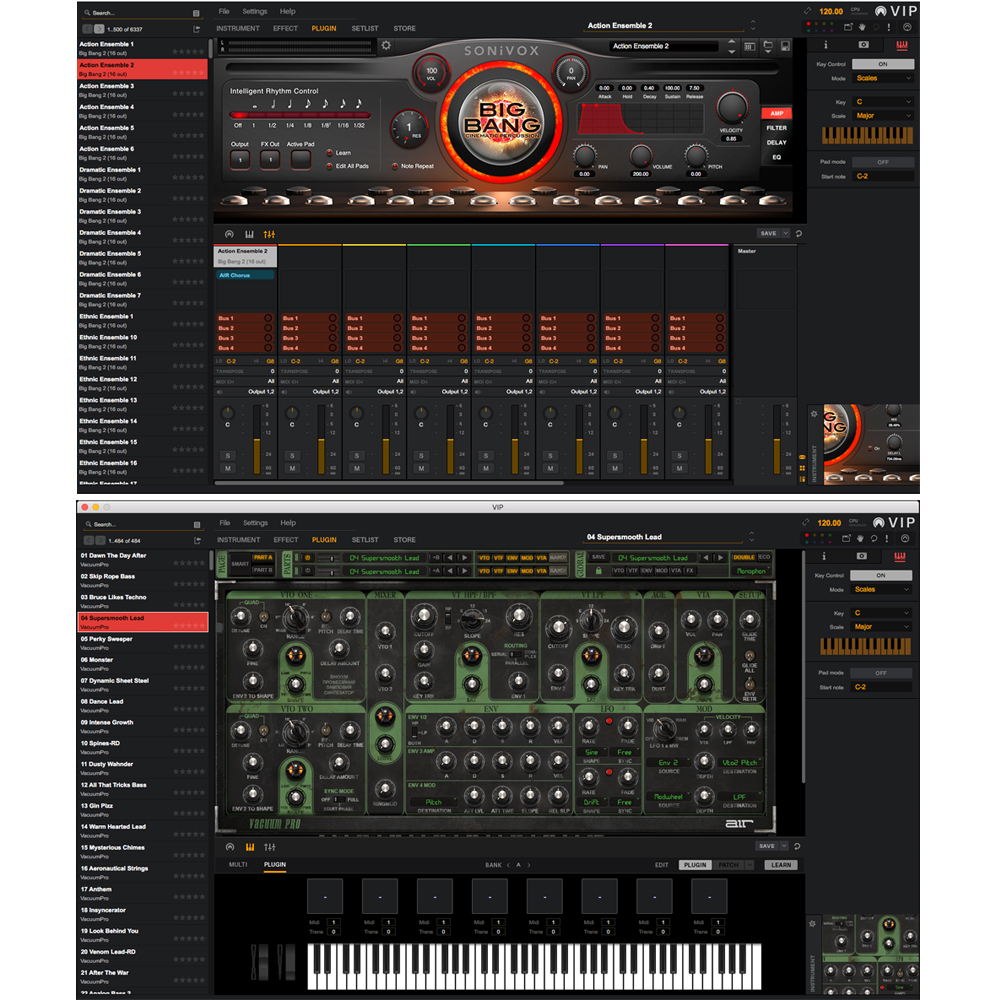Click the Vacuum Pro global lock icon

click(598, 571)
